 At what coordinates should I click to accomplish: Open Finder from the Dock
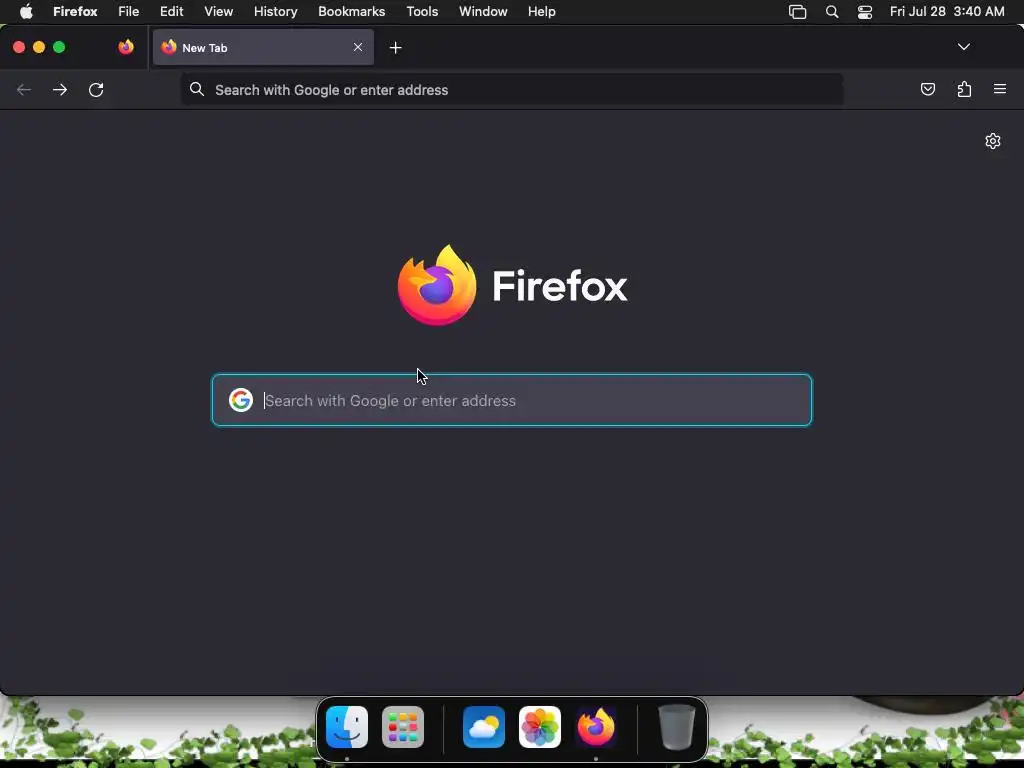coord(347,727)
